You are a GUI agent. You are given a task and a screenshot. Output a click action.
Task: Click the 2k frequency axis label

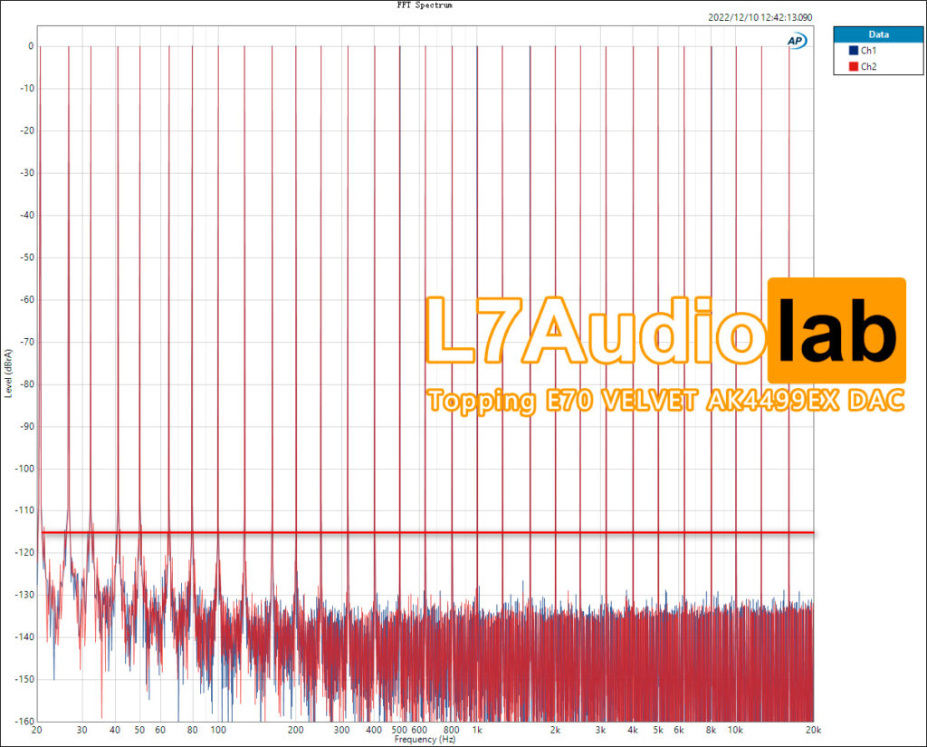click(555, 730)
